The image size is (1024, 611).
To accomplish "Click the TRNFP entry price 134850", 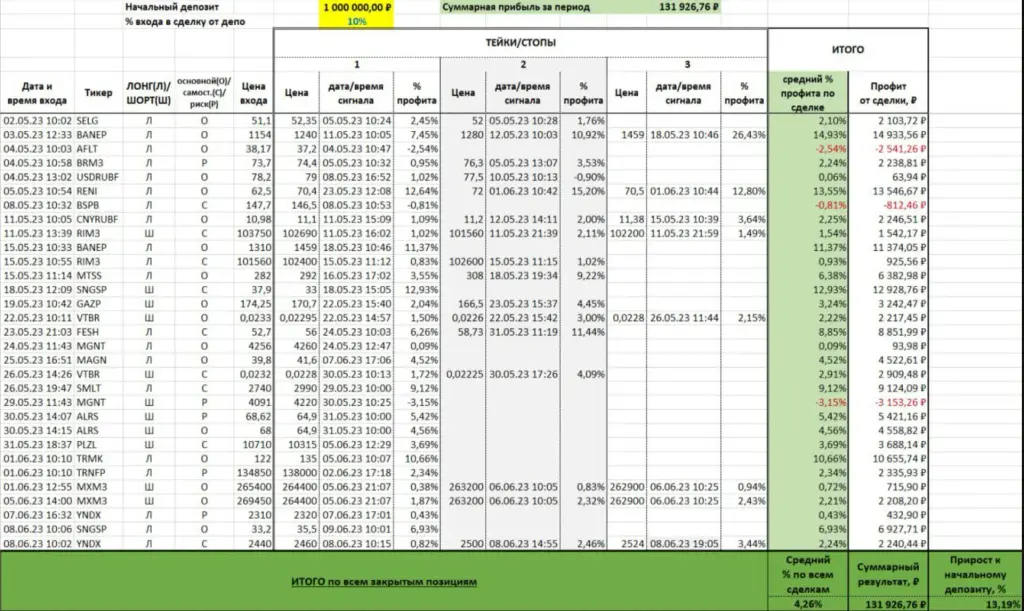I will (253, 473).
